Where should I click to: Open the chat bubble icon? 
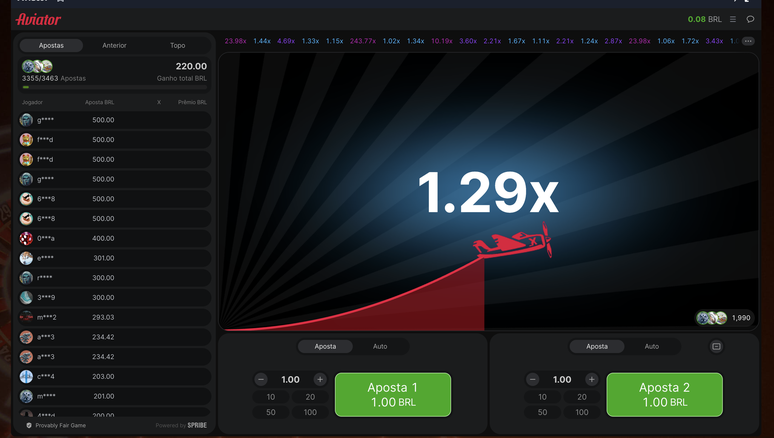pyautogui.click(x=750, y=19)
